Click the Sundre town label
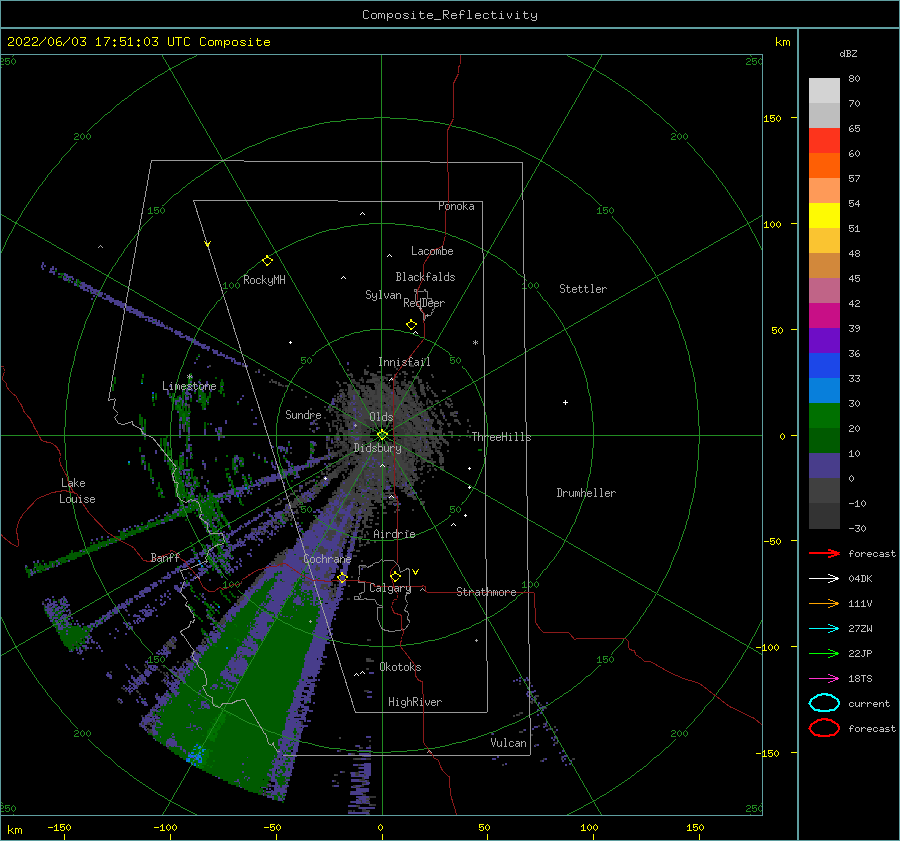 (x=303, y=414)
